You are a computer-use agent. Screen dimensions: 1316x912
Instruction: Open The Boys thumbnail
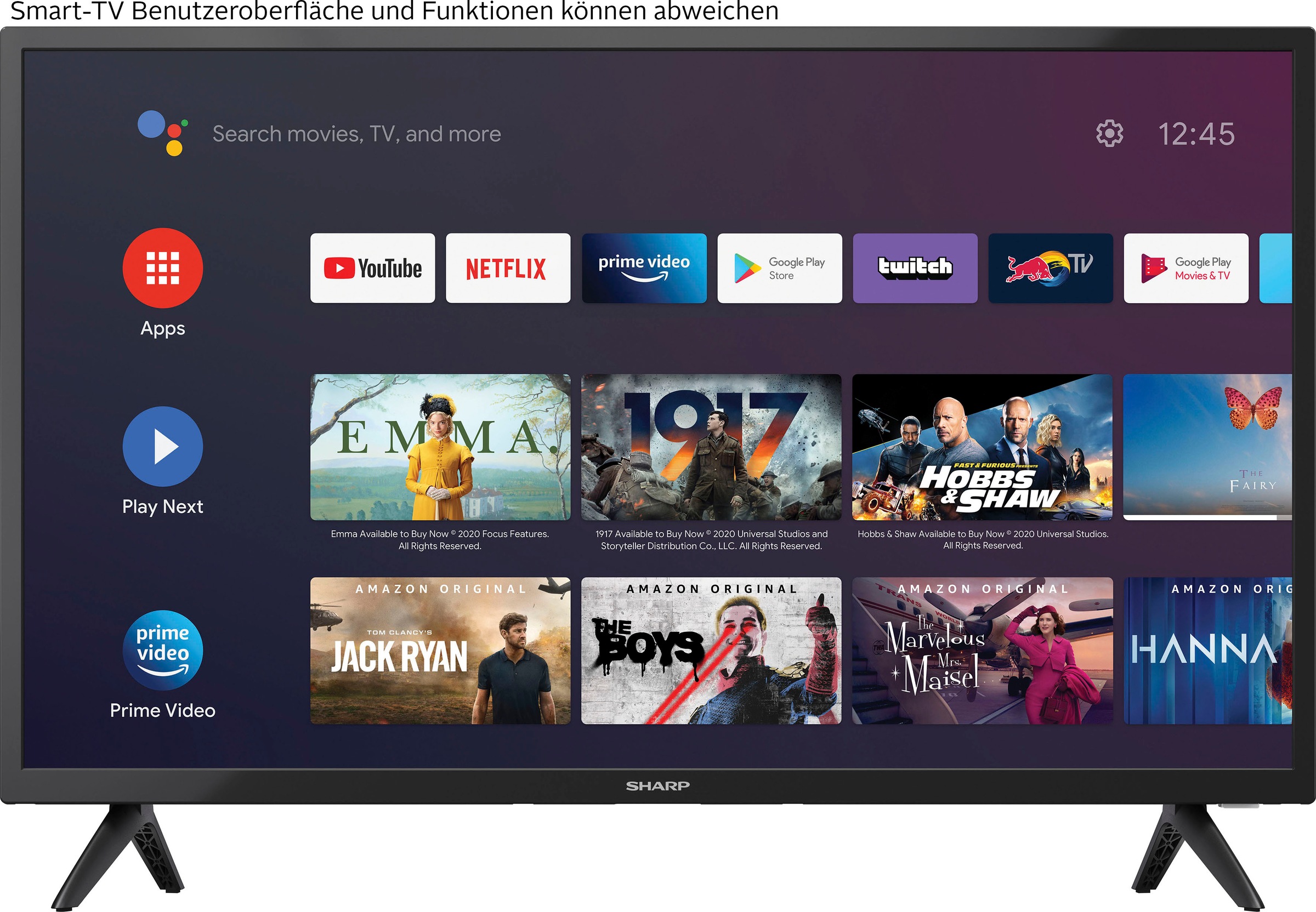(x=711, y=651)
